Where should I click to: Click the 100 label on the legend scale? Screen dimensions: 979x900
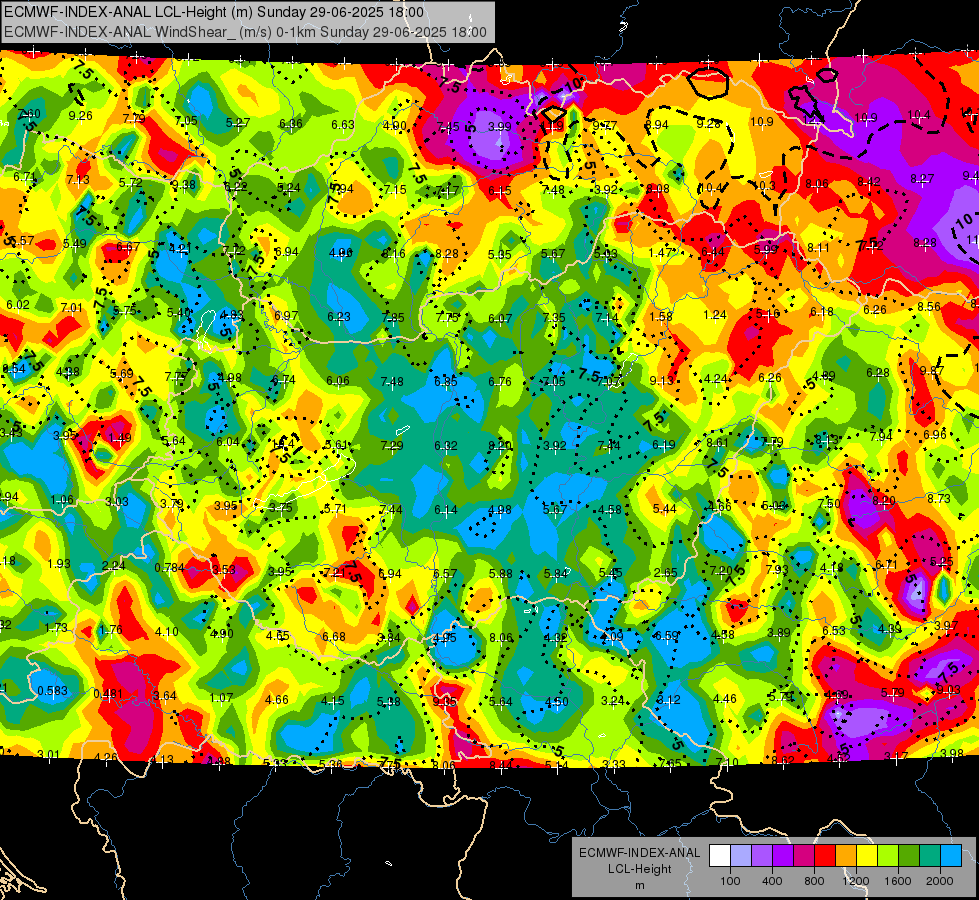[730, 881]
